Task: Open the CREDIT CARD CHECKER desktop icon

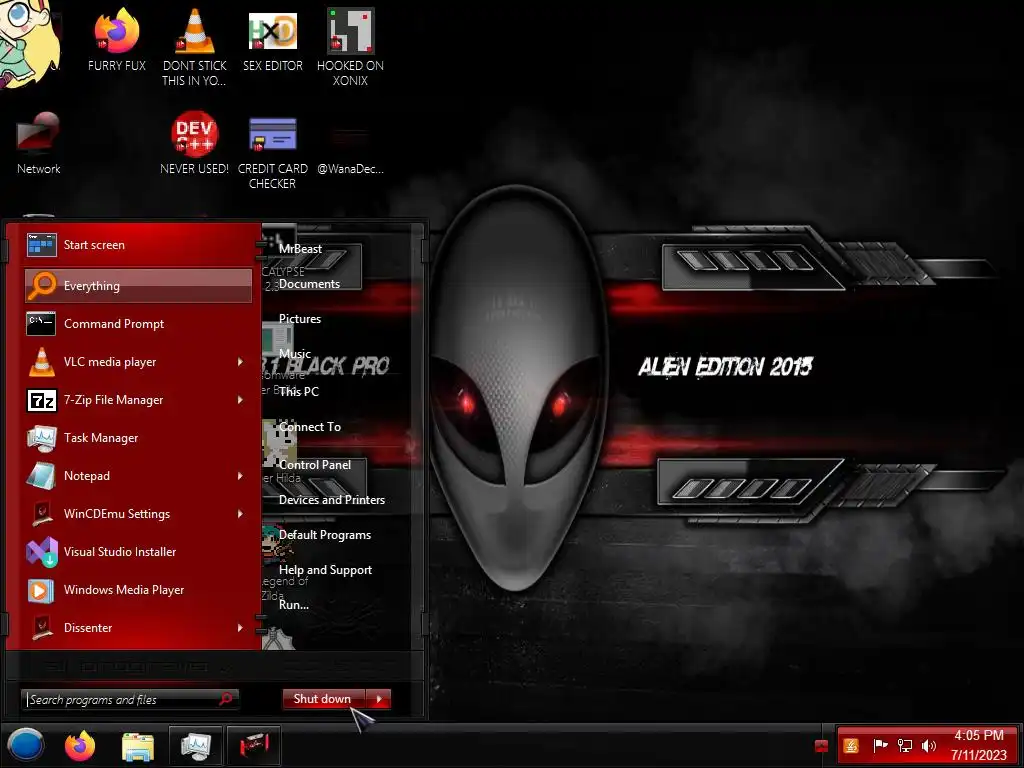Action: coord(272,152)
